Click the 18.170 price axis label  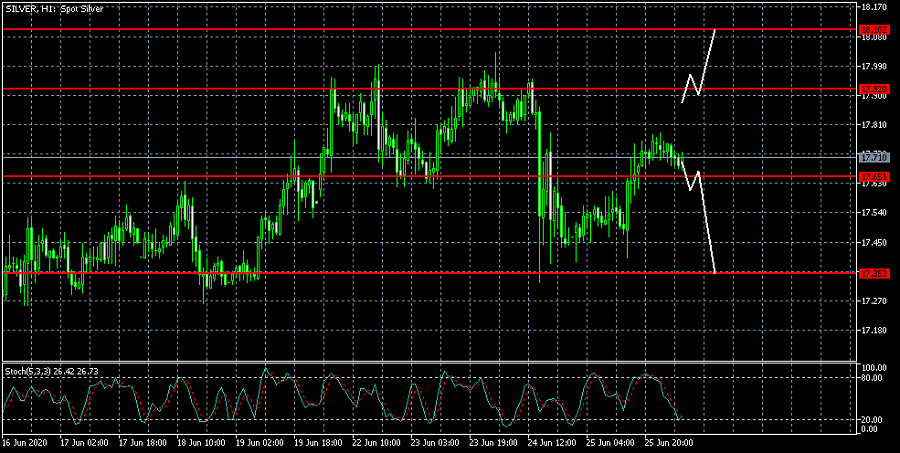[875, 6]
